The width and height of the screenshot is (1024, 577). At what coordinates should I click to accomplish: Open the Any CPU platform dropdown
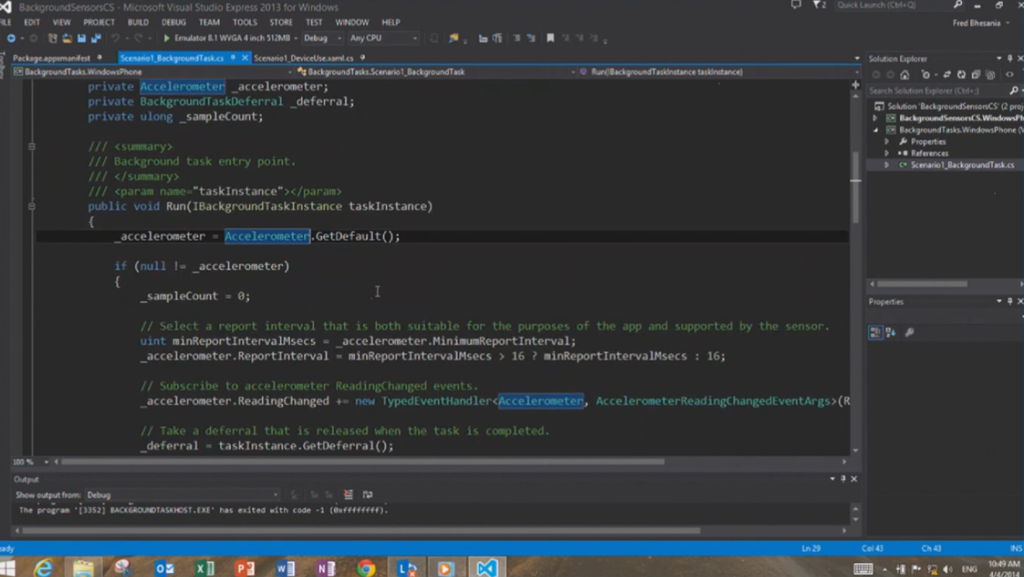coord(383,38)
